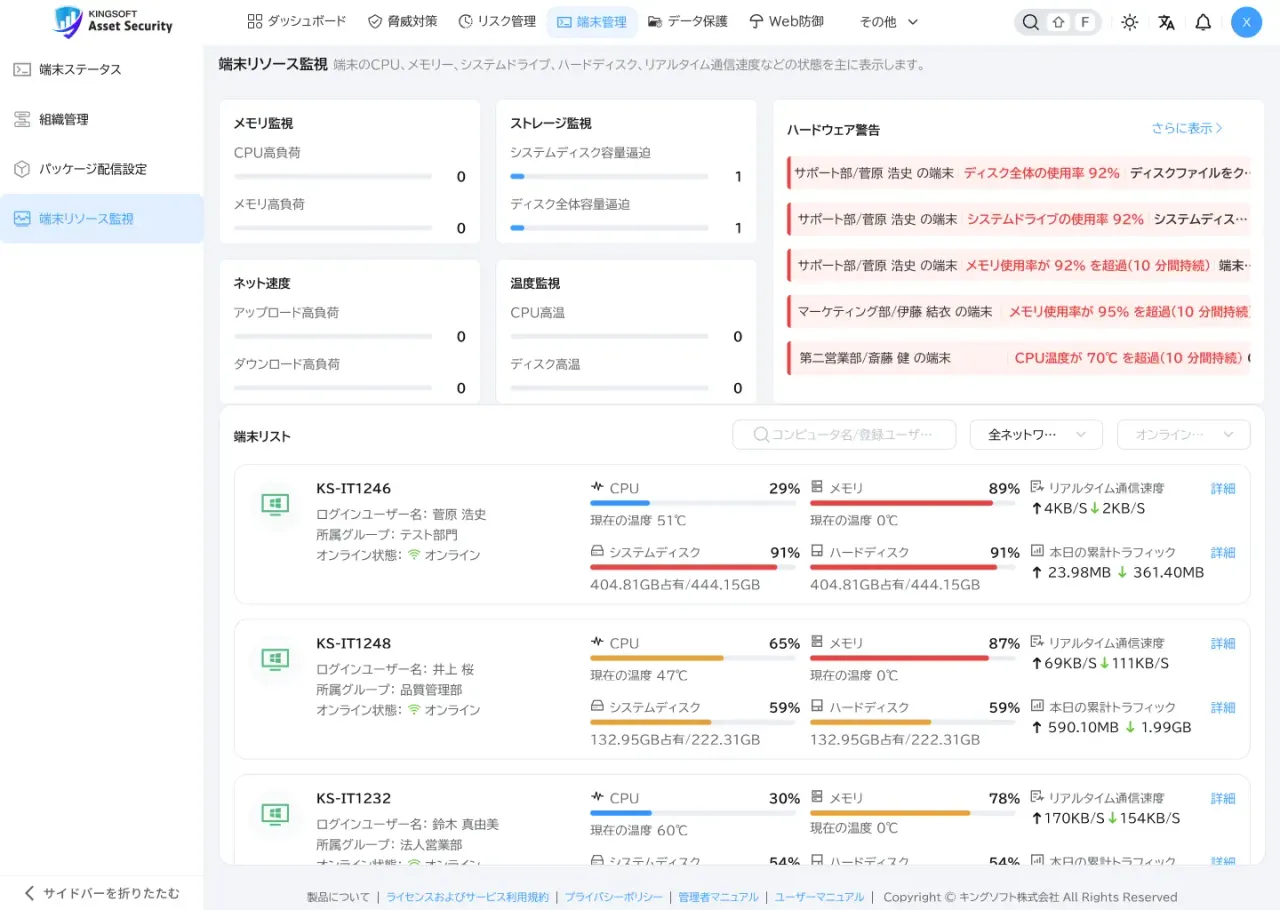Viewport: 1280px width, 910px height.
Task: Open the 全ネットワーク dropdown filter
Action: click(x=1036, y=435)
